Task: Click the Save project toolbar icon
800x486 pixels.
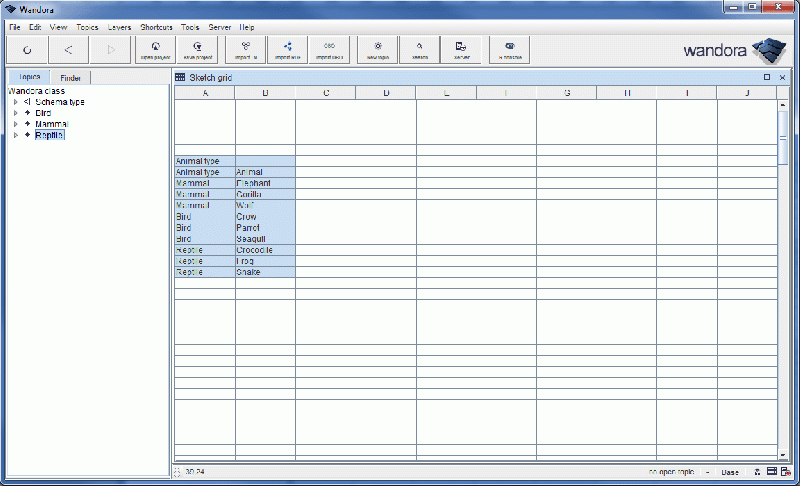Action: (x=197, y=48)
